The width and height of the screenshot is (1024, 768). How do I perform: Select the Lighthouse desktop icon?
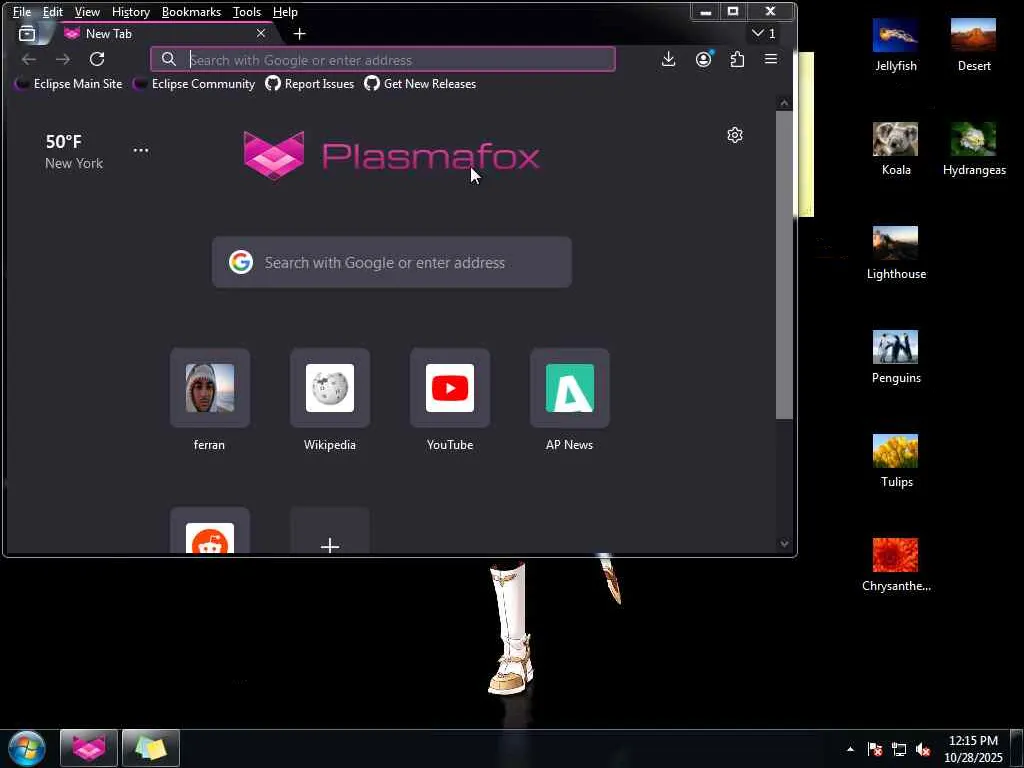click(x=896, y=253)
